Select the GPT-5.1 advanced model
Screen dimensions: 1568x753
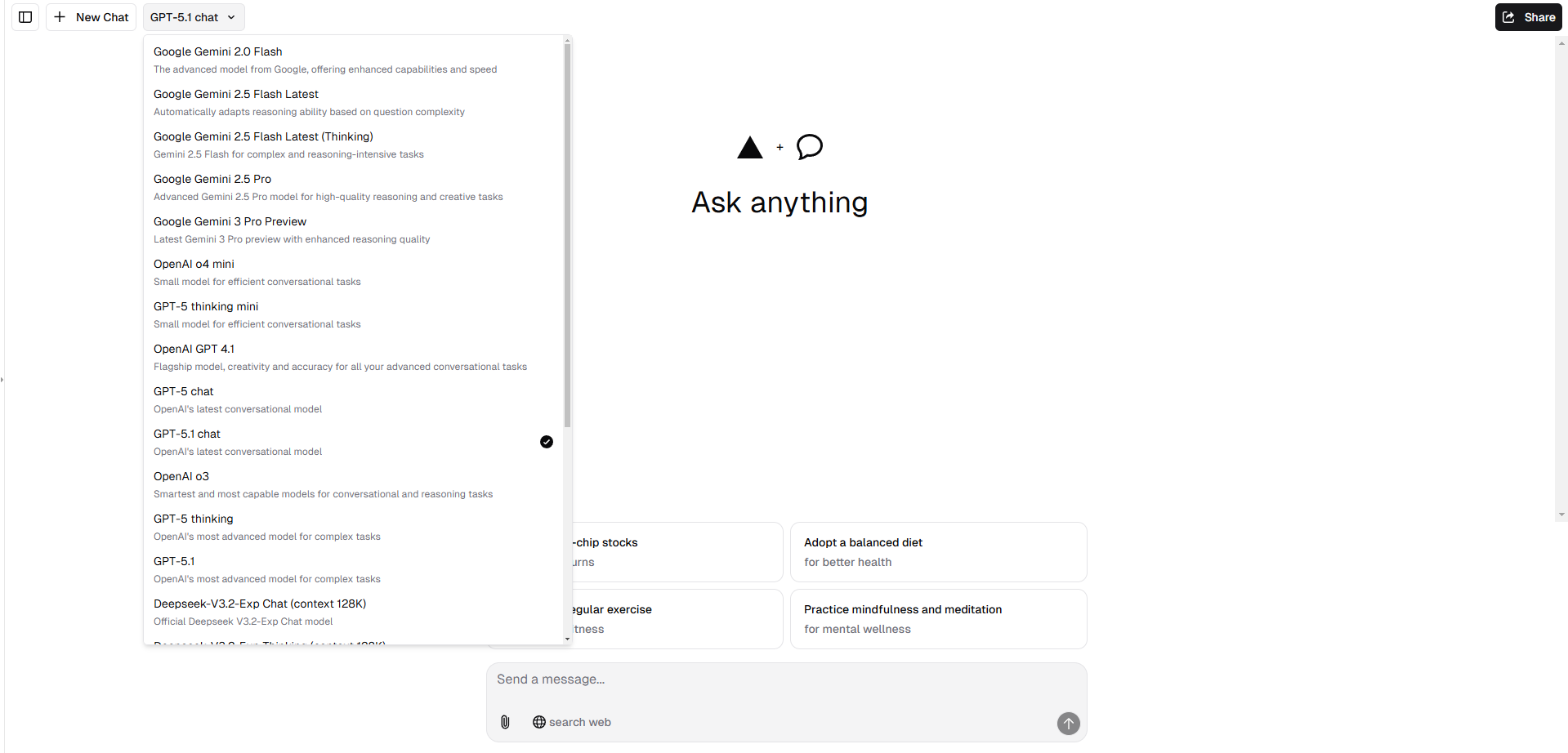(x=353, y=569)
